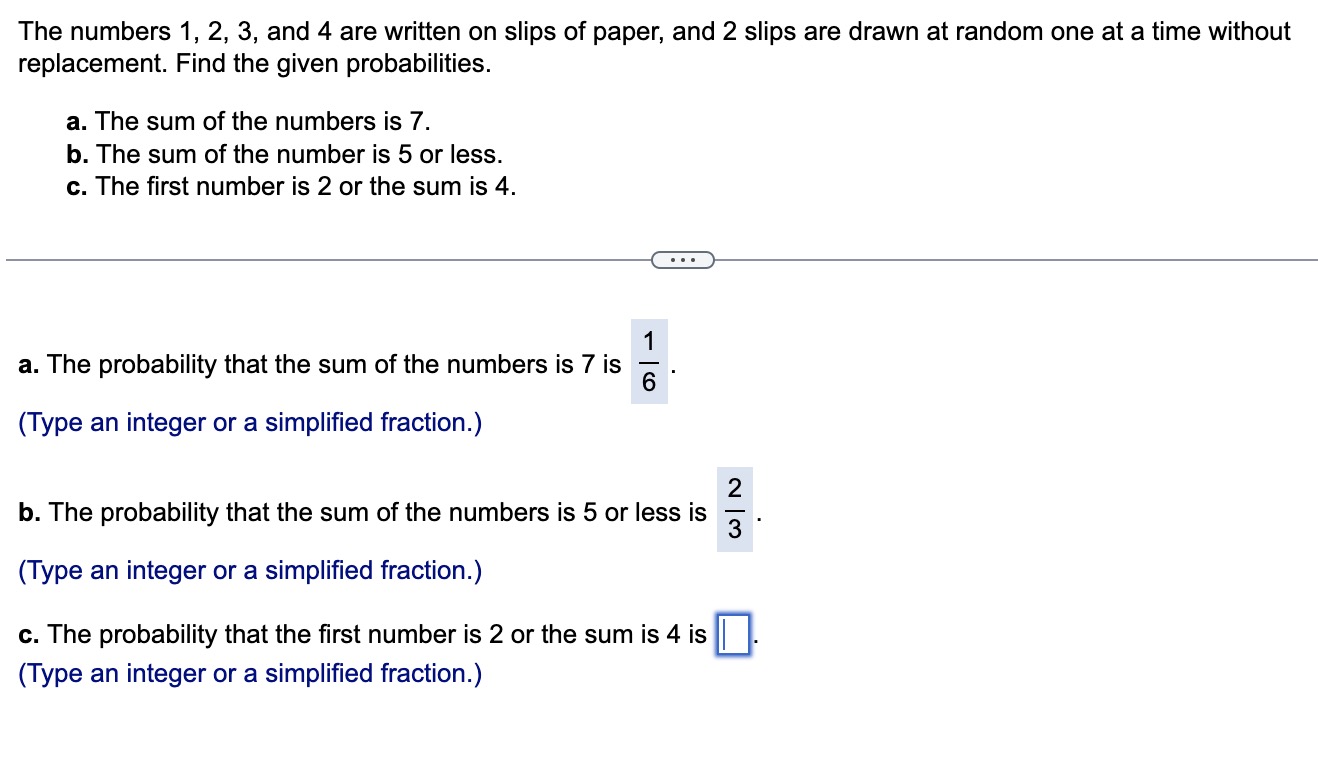
Task: Select the instruction text under part c
Action: (x=250, y=673)
